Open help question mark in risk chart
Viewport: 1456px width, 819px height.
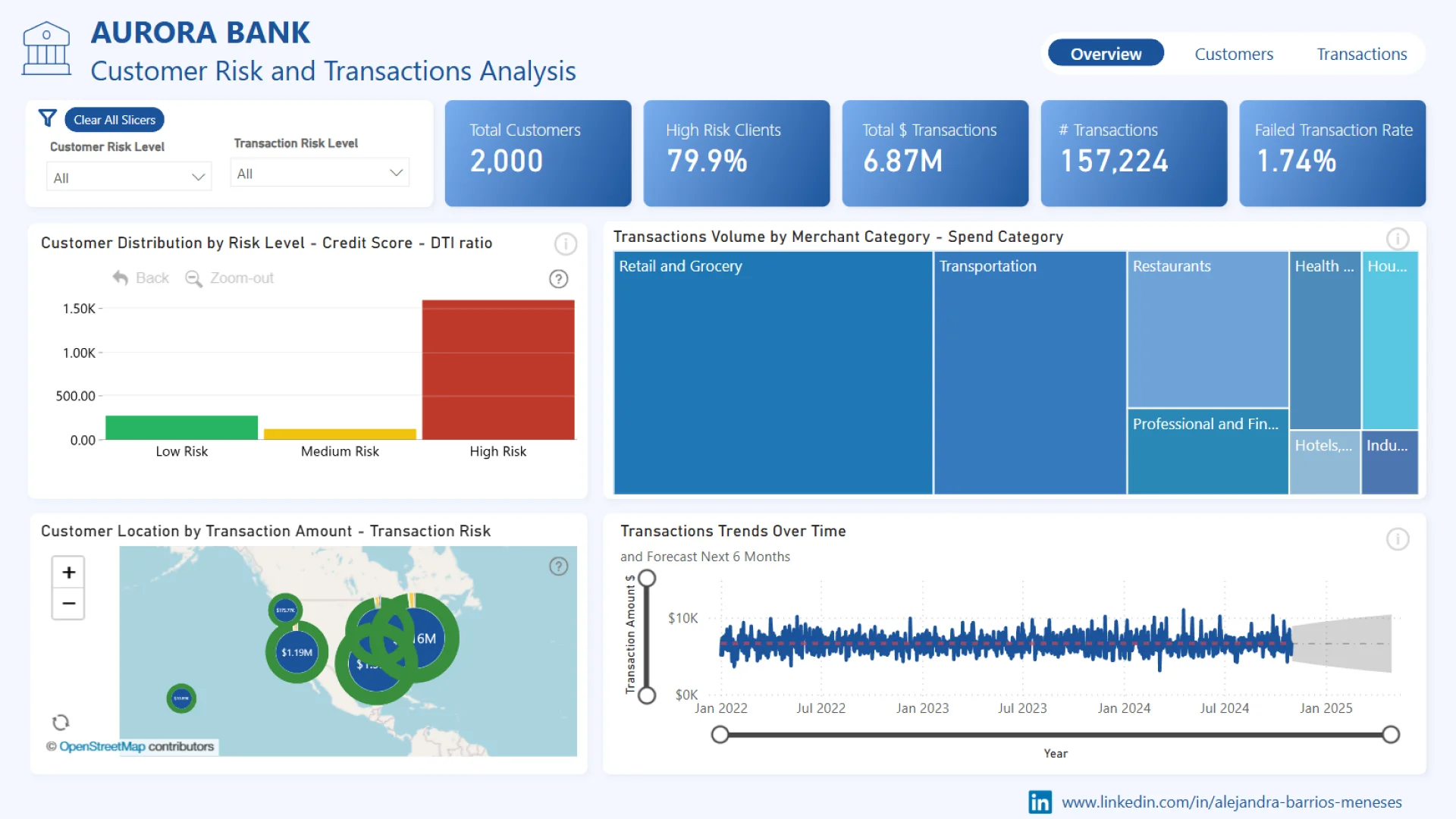[558, 278]
